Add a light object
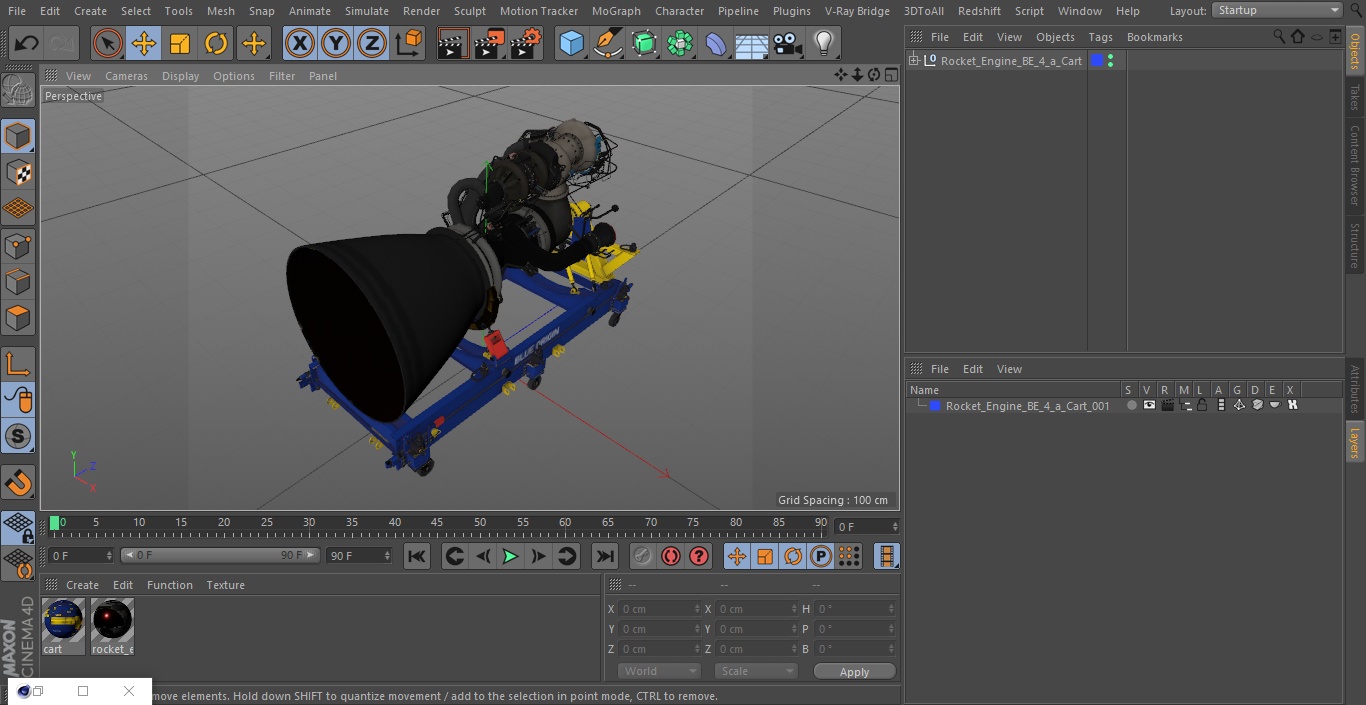1366x705 pixels. [823, 44]
